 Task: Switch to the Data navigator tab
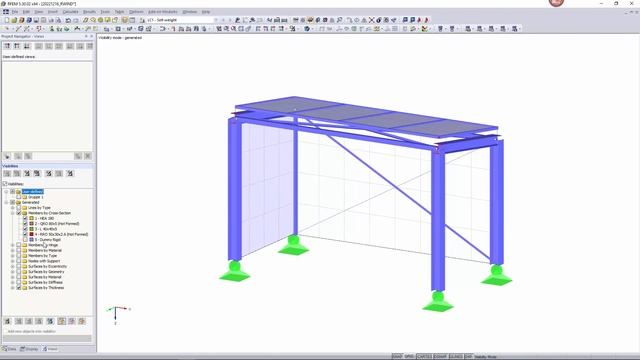click(9, 349)
